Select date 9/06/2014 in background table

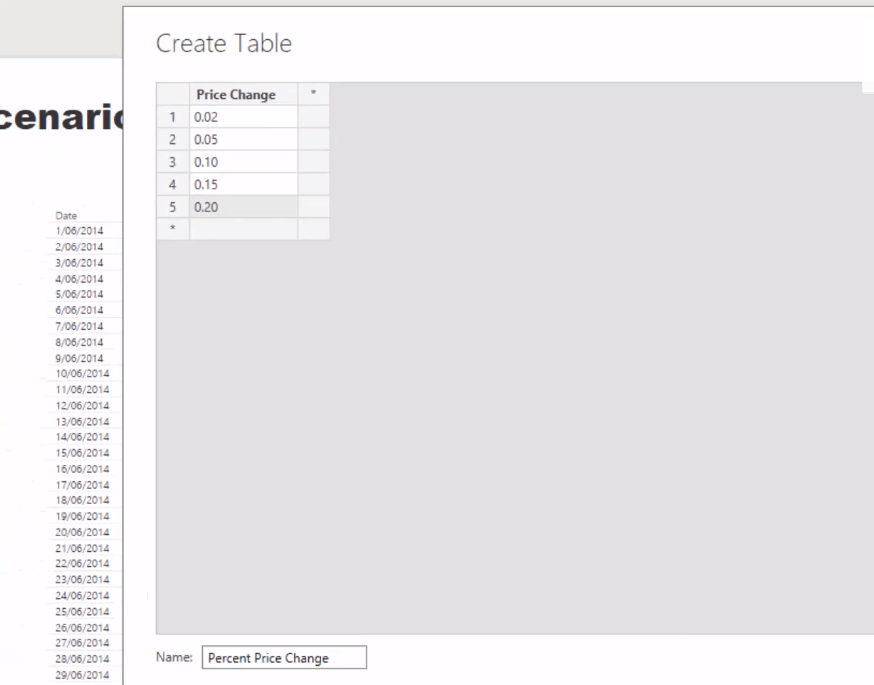pos(79,358)
